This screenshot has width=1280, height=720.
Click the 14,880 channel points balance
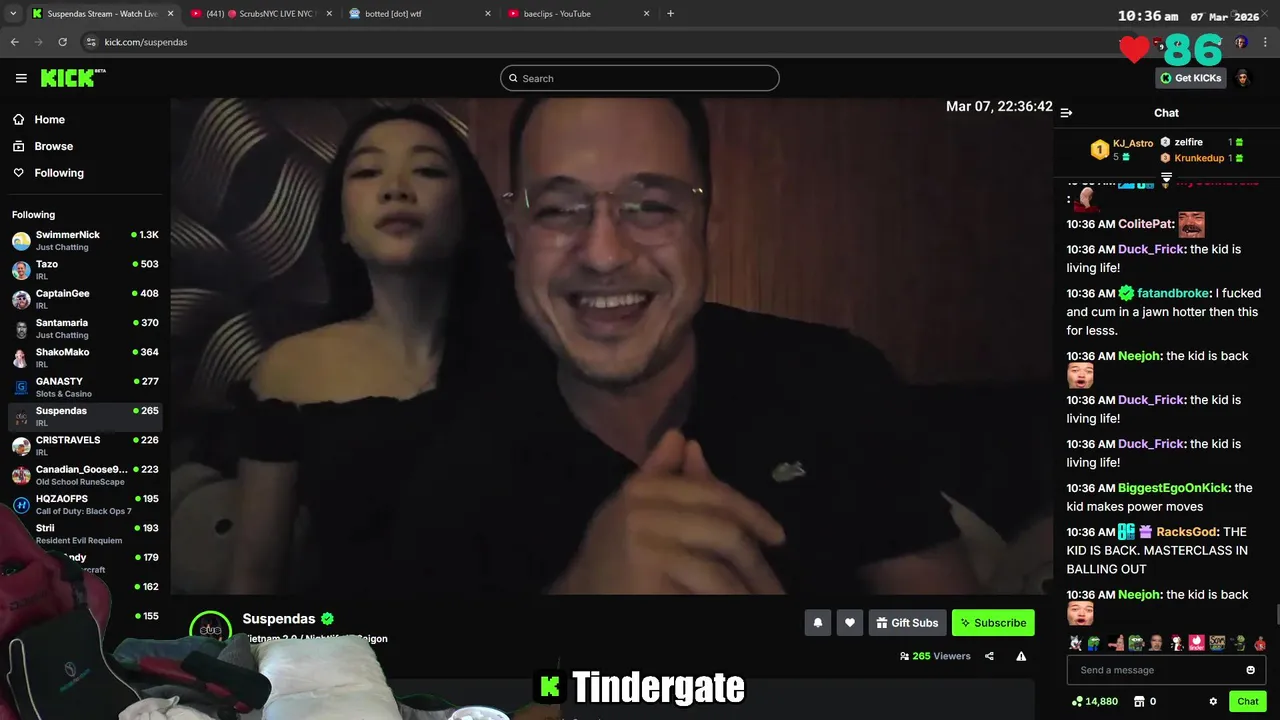(x=1094, y=701)
